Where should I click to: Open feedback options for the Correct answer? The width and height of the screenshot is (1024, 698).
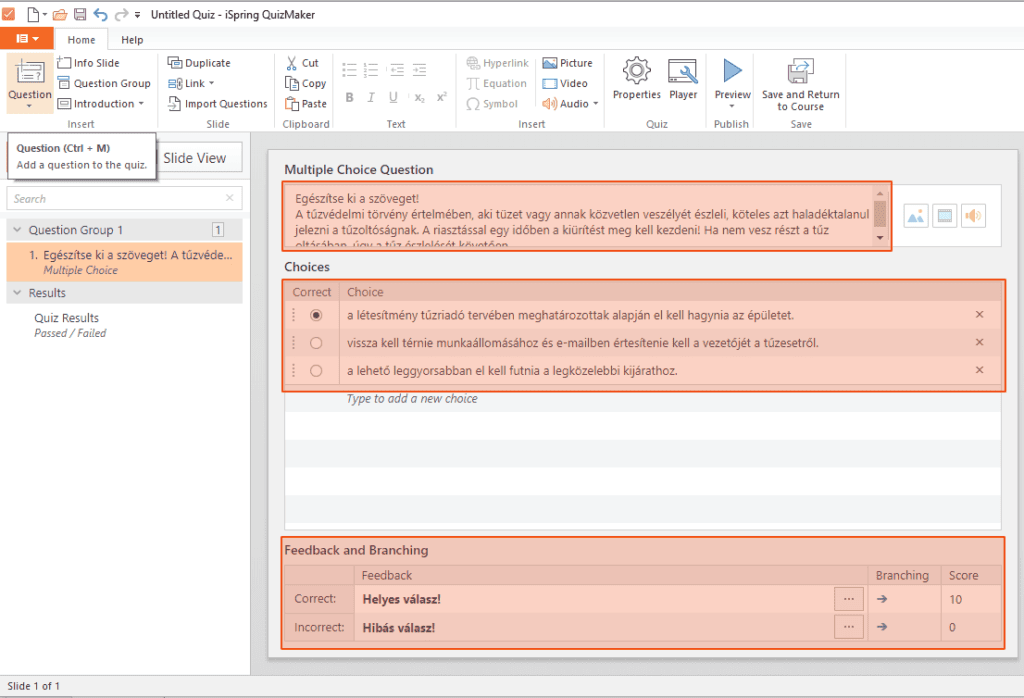coord(848,599)
